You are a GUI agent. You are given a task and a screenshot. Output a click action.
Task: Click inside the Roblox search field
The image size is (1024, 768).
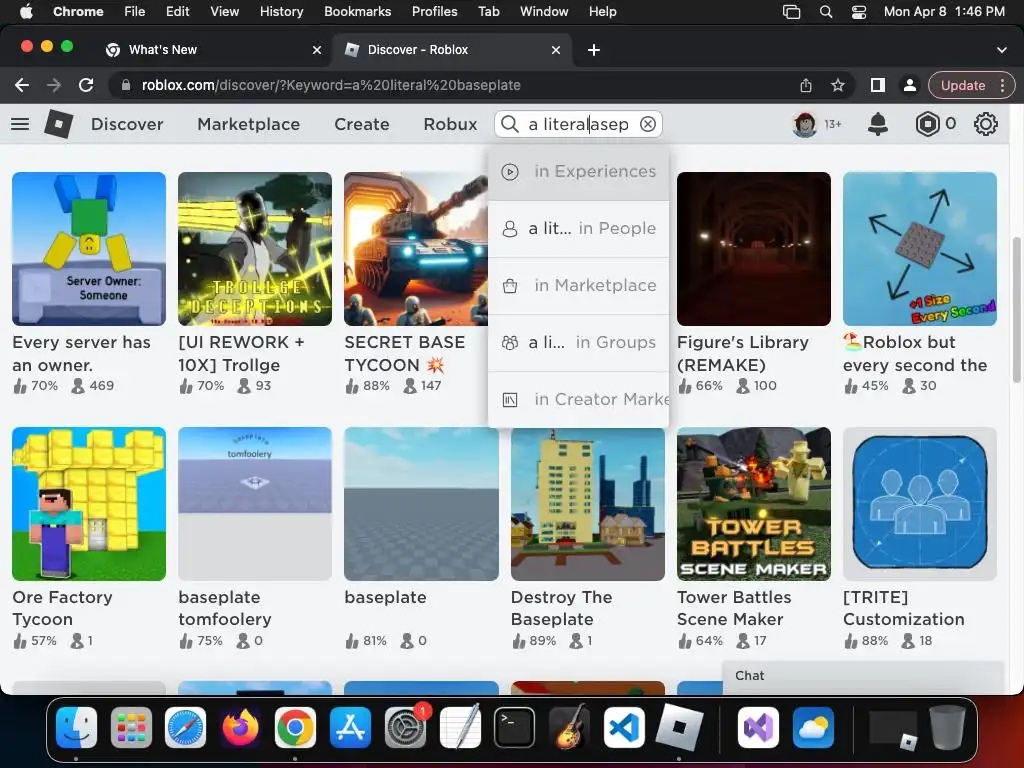578,124
